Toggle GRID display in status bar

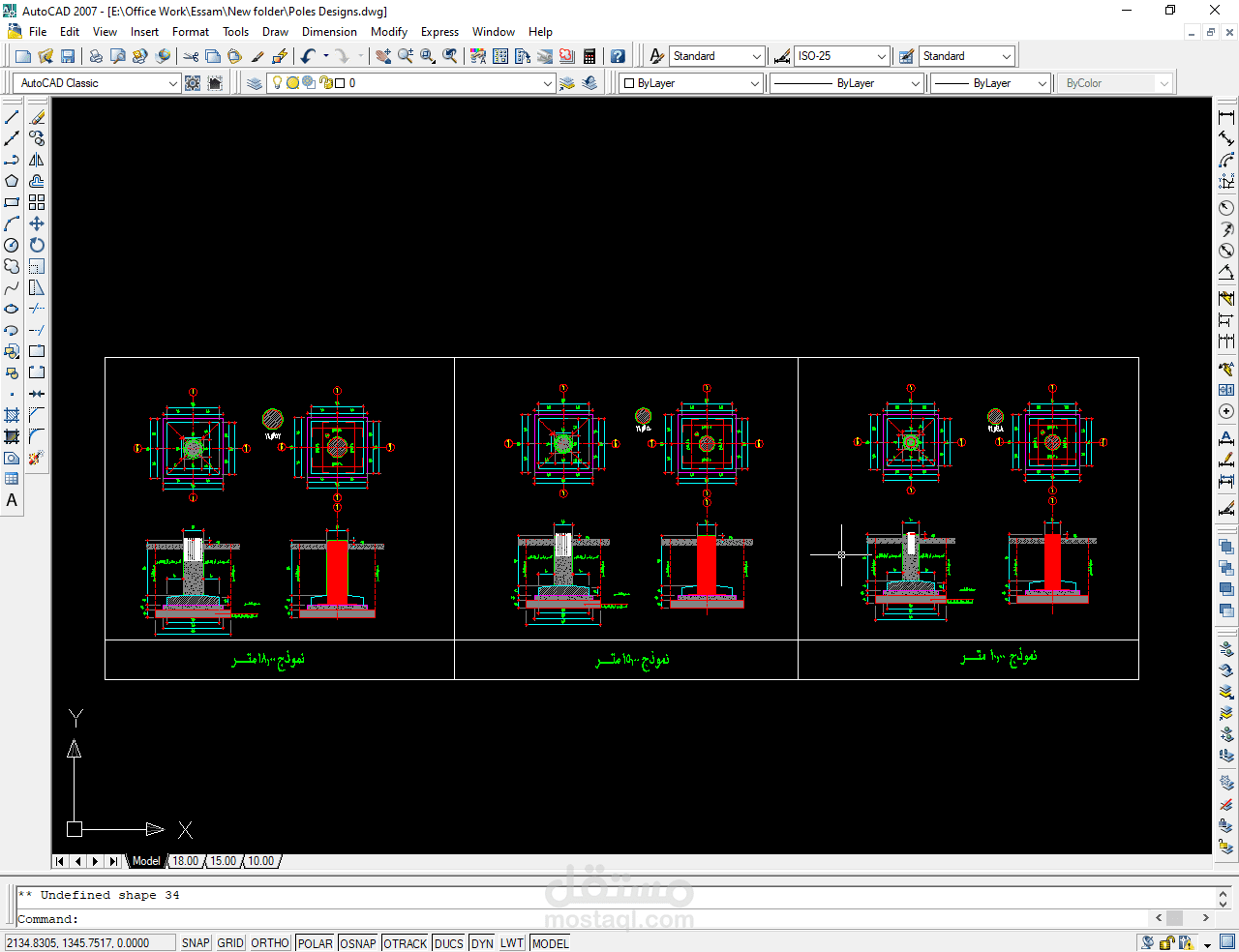(230, 943)
